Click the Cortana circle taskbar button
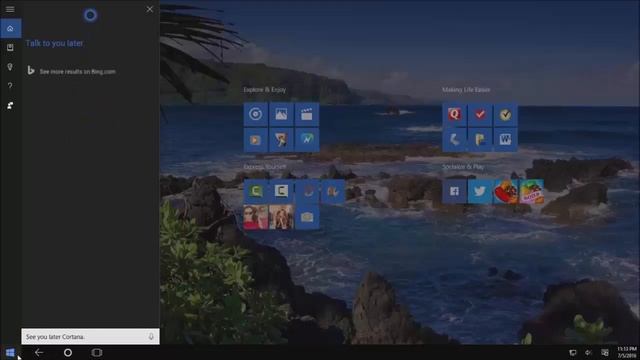This screenshot has width=640, height=360. 68,352
